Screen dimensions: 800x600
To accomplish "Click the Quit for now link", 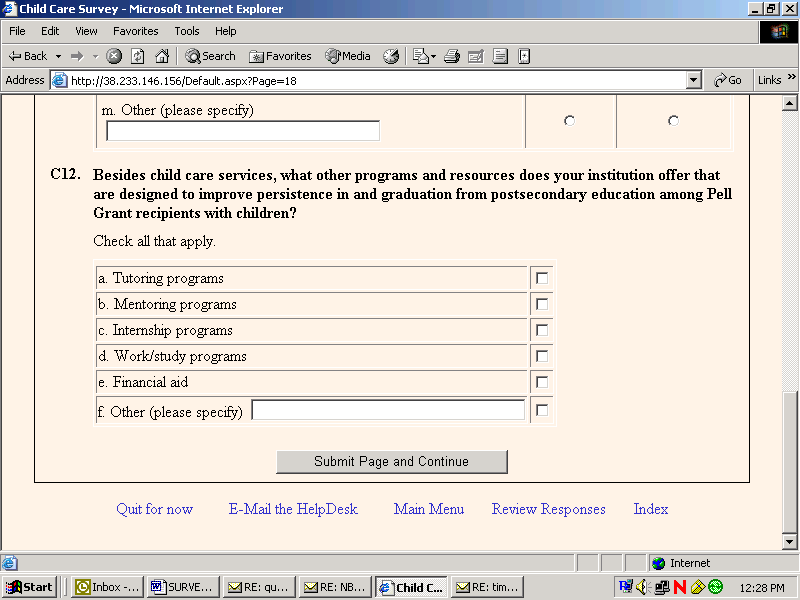I will (155, 509).
